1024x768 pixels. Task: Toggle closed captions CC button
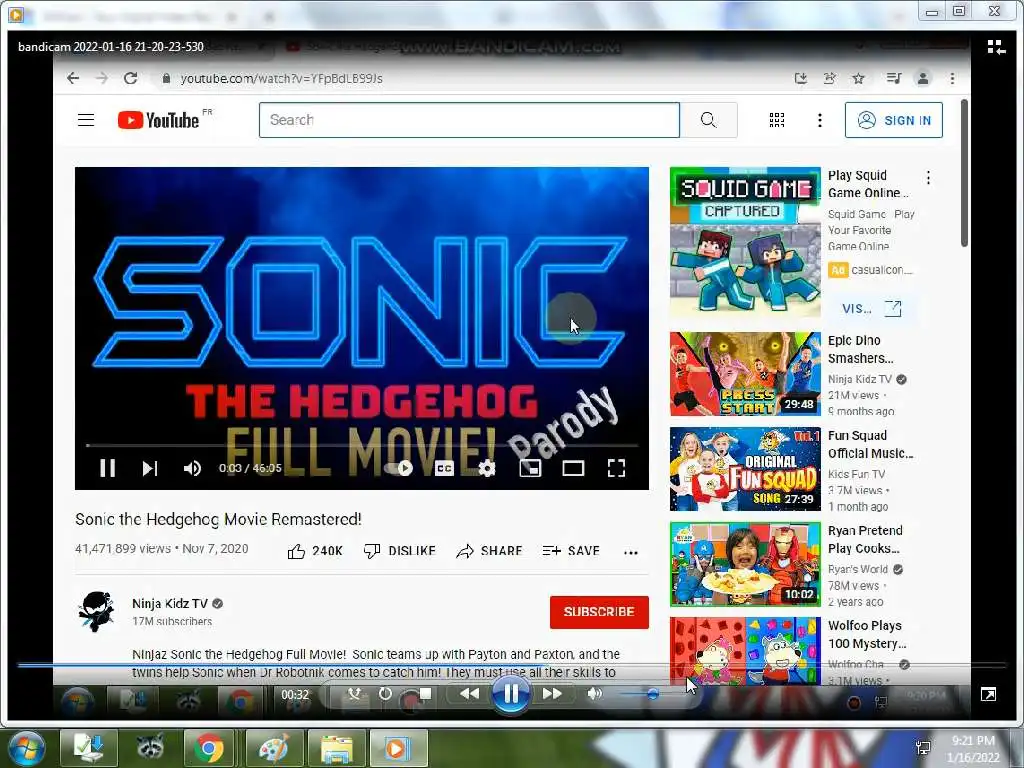[x=444, y=468]
